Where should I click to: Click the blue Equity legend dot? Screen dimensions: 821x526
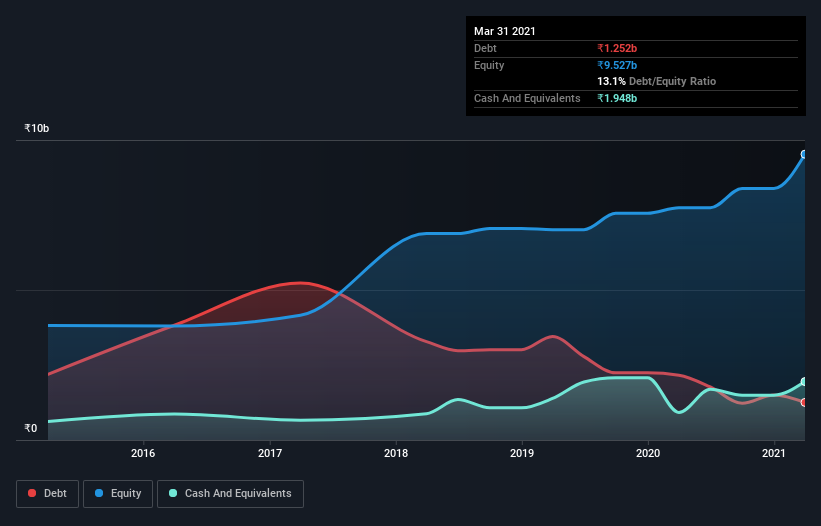[x=99, y=493]
